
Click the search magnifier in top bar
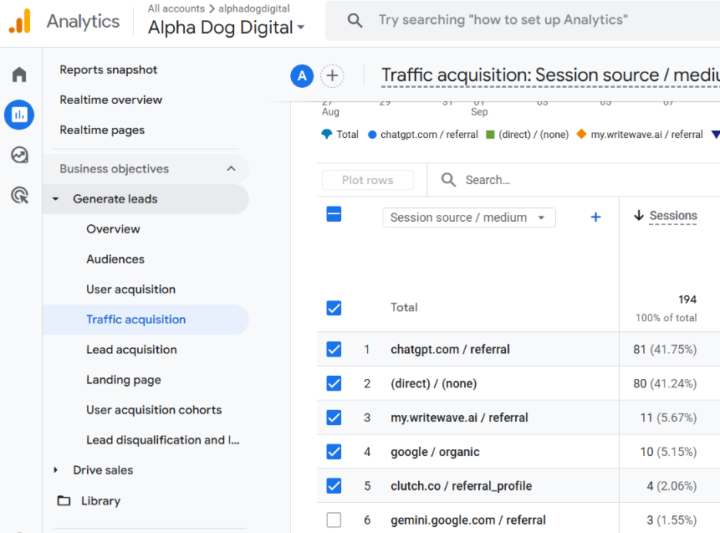tap(354, 20)
